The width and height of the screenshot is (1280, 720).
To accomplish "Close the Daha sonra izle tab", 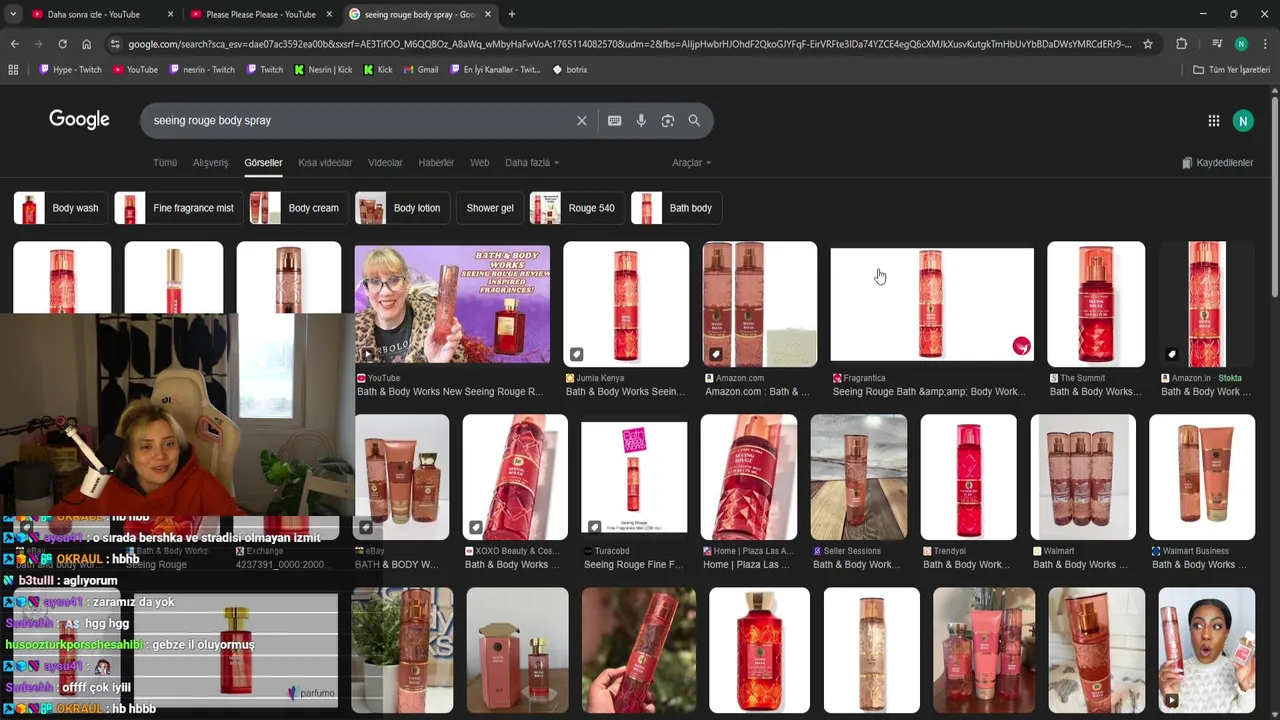I will tap(170, 14).
